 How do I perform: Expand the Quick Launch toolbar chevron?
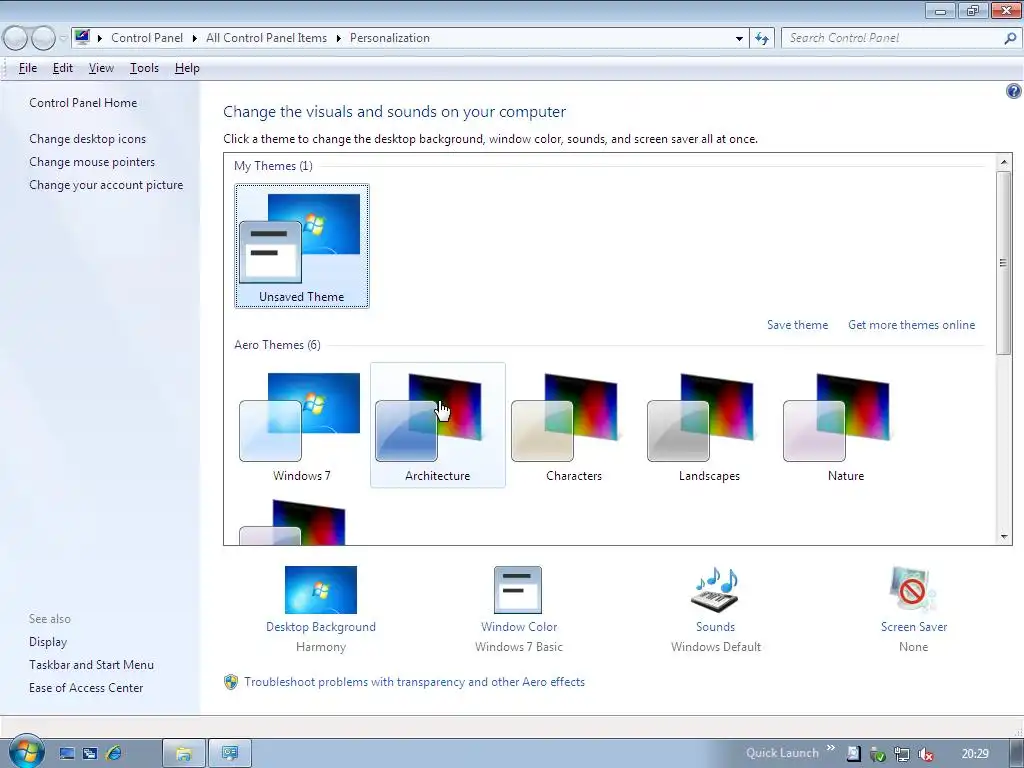coord(830,748)
